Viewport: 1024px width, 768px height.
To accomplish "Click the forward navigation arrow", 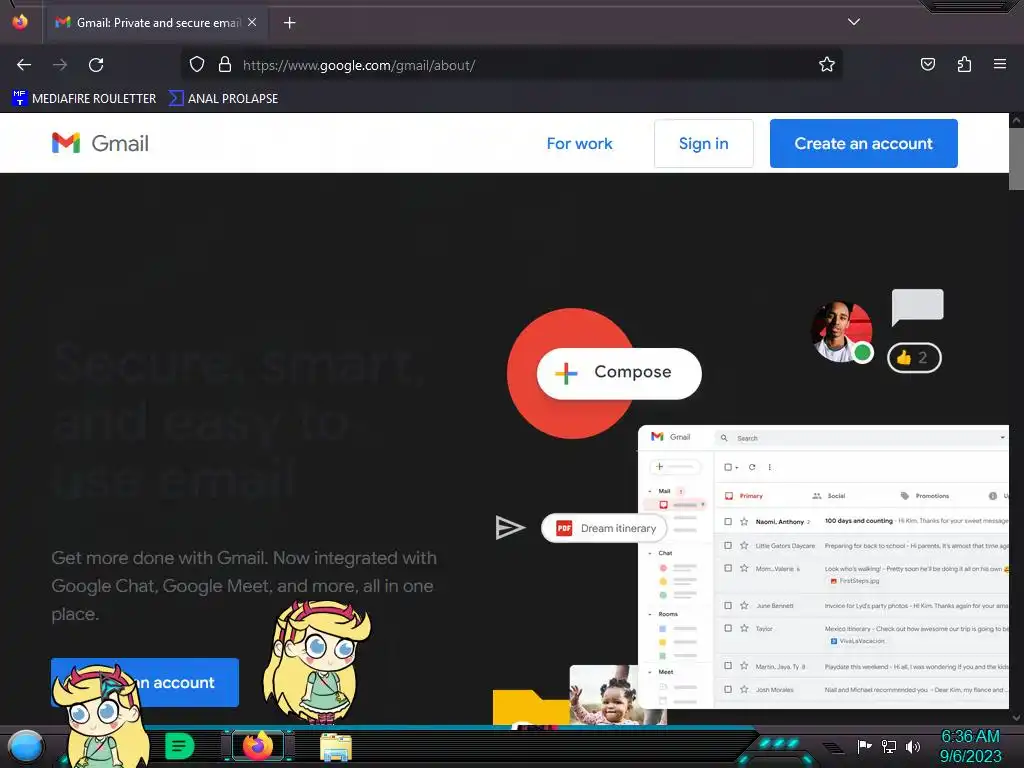I will tap(60, 65).
